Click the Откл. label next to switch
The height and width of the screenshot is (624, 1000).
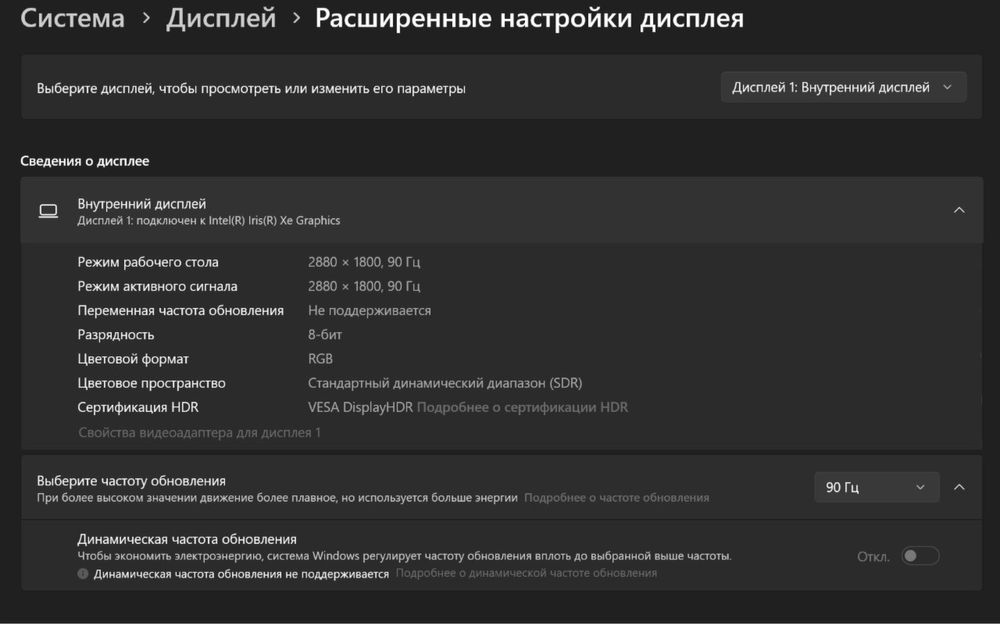click(873, 557)
